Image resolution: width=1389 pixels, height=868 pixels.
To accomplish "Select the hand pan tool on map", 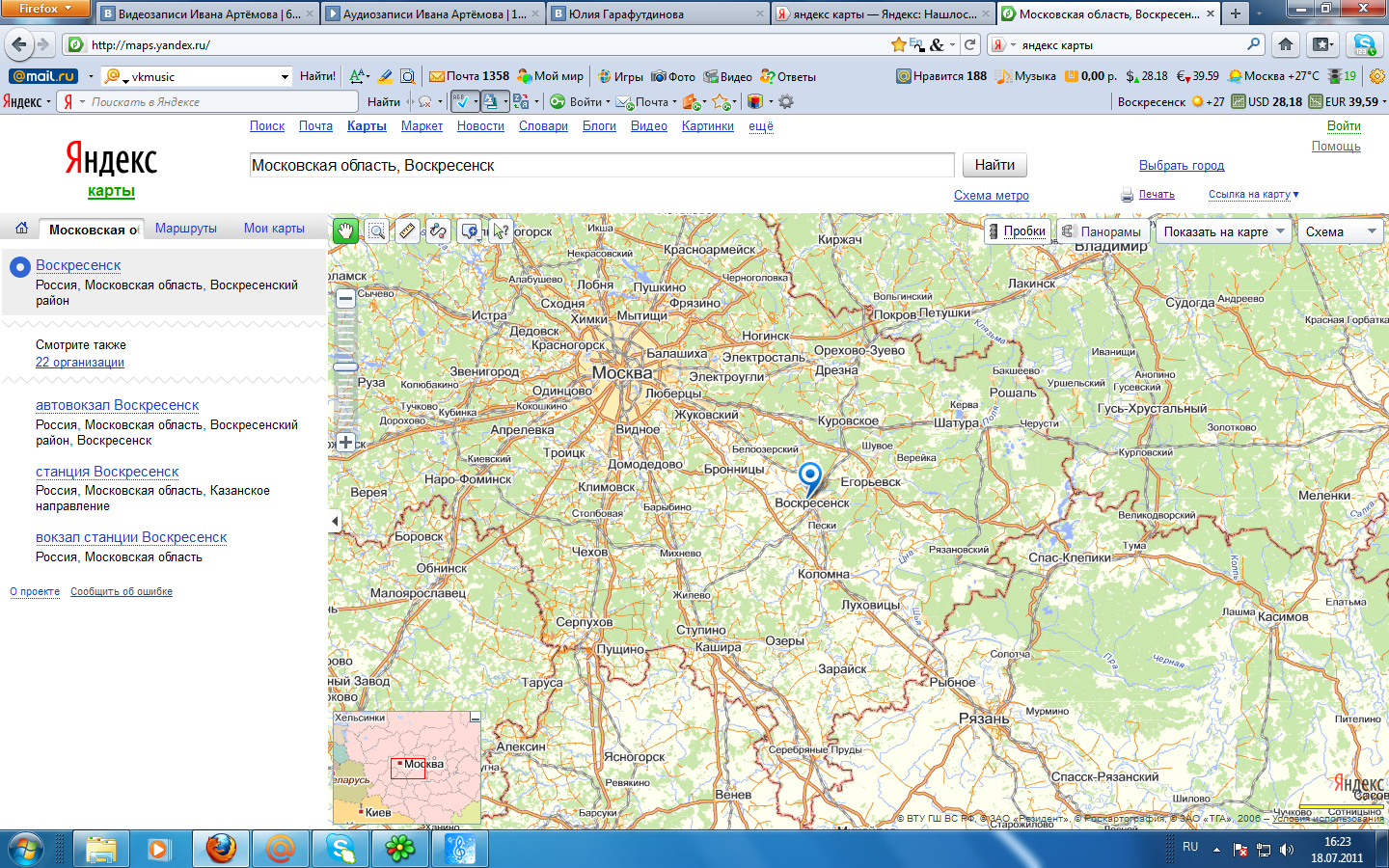I will (x=345, y=231).
